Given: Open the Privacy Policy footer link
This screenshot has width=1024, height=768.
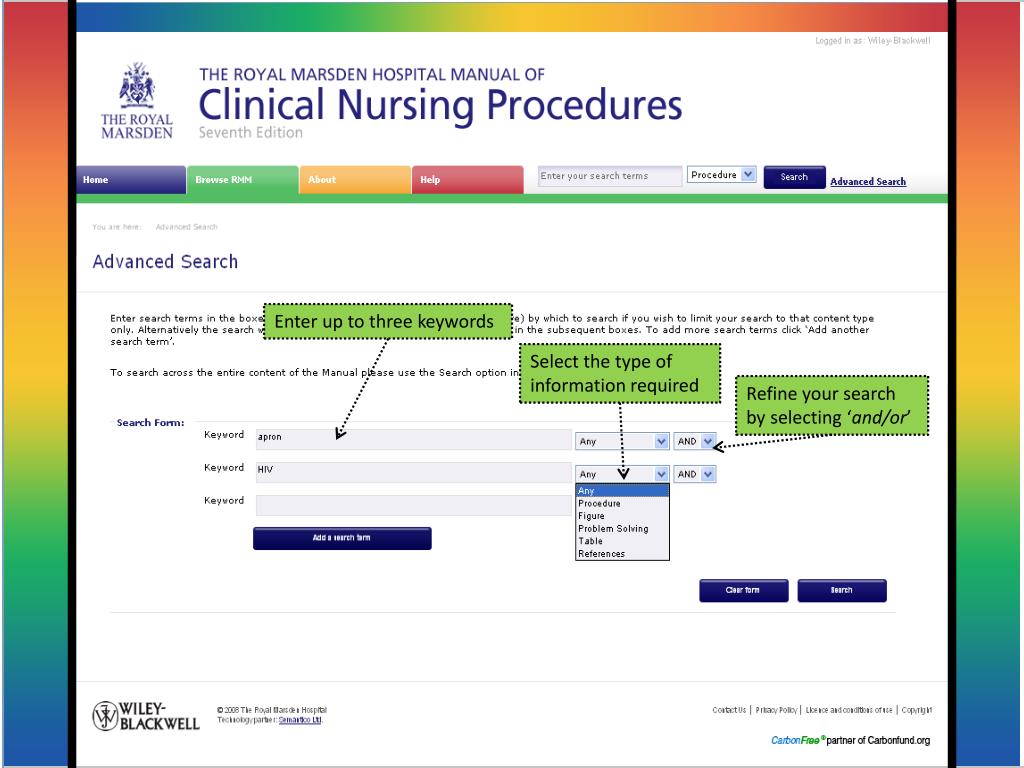Looking at the screenshot, I should [x=776, y=710].
